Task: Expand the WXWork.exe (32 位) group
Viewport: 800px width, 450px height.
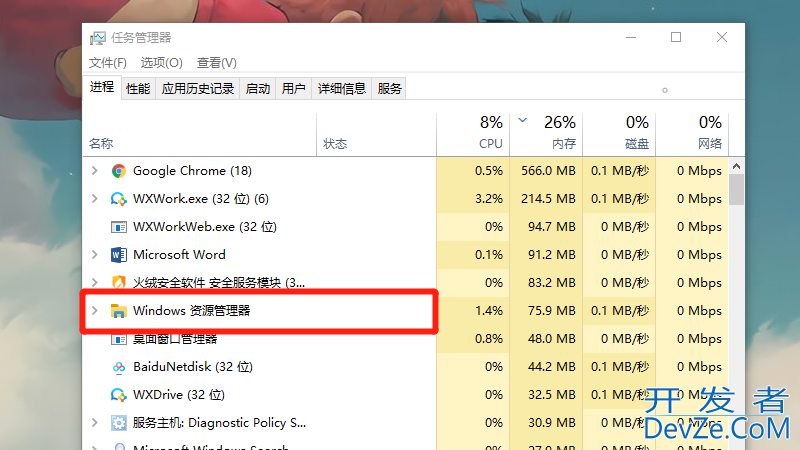Action: [94, 198]
